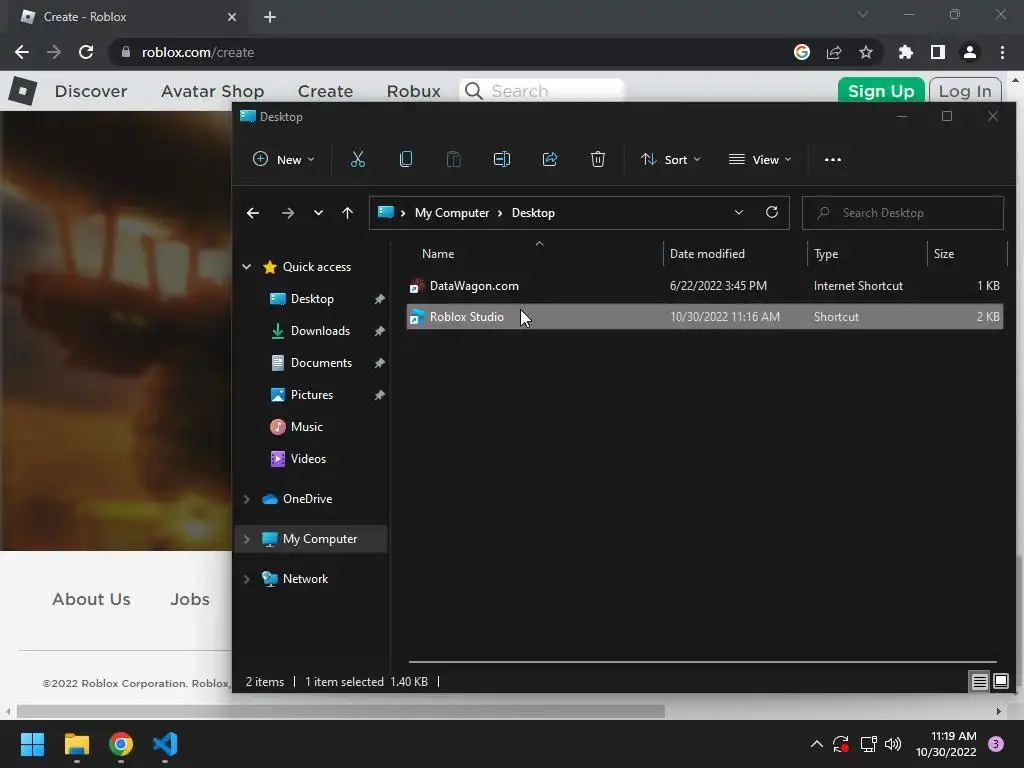Open Chrome three-dot menu

[1002, 52]
